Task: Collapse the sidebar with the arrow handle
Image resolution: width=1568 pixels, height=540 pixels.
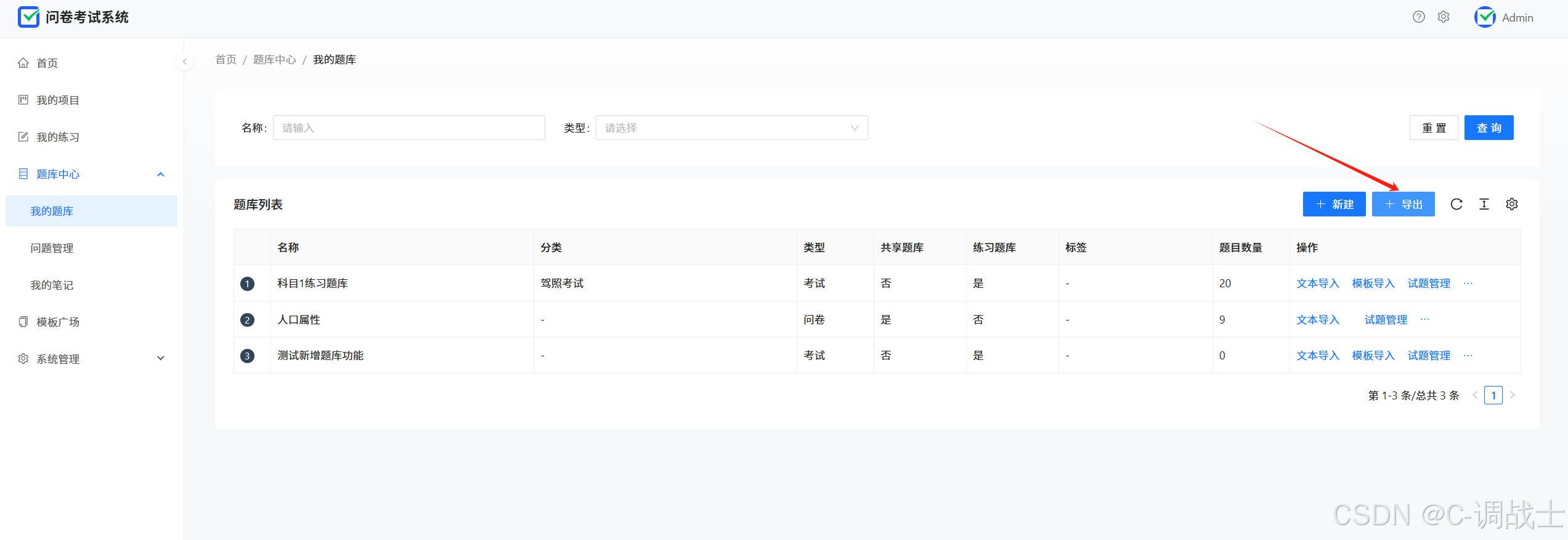Action: coord(184,62)
